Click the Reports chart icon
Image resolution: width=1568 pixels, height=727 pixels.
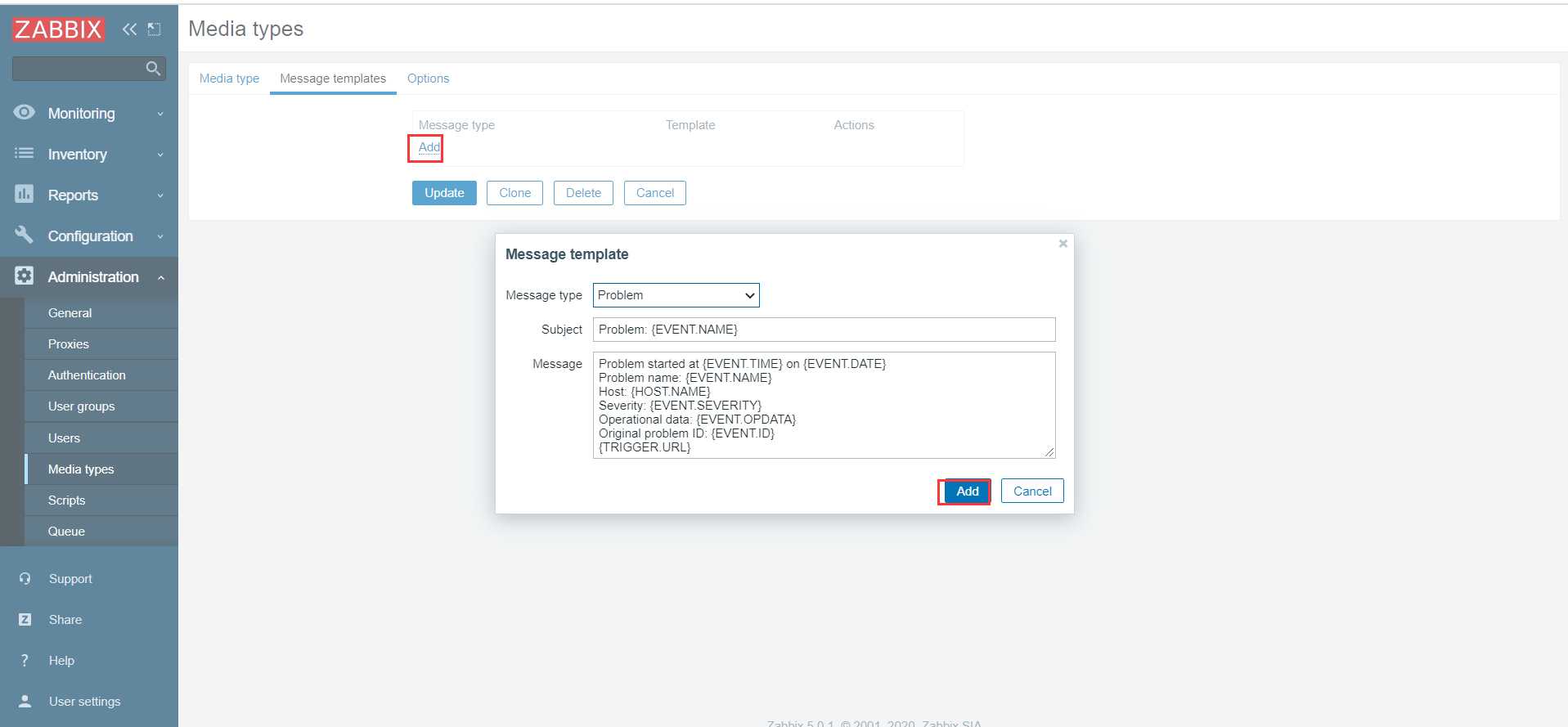click(25, 194)
